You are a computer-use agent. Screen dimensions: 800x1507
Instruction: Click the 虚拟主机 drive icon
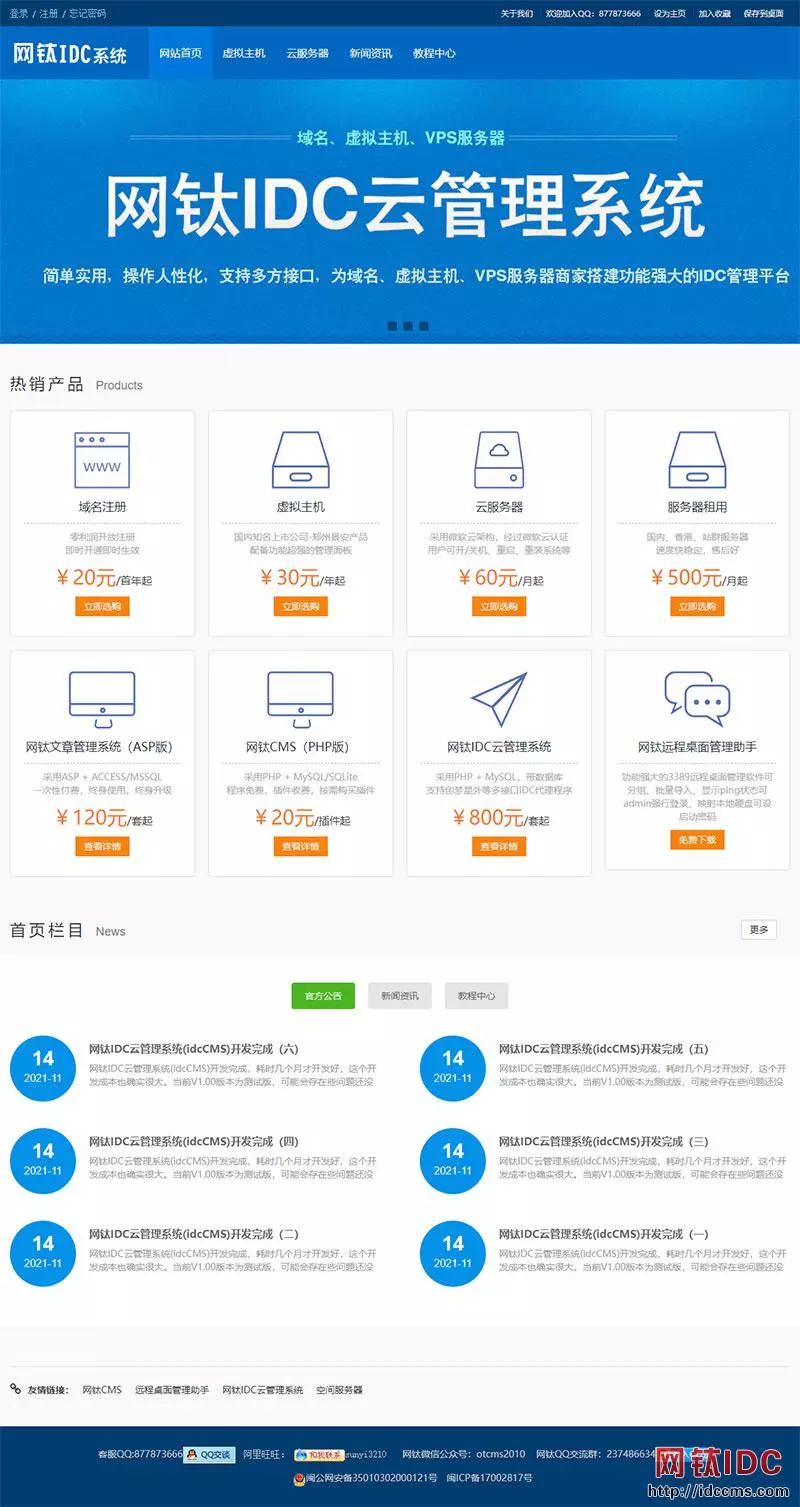[x=301, y=459]
